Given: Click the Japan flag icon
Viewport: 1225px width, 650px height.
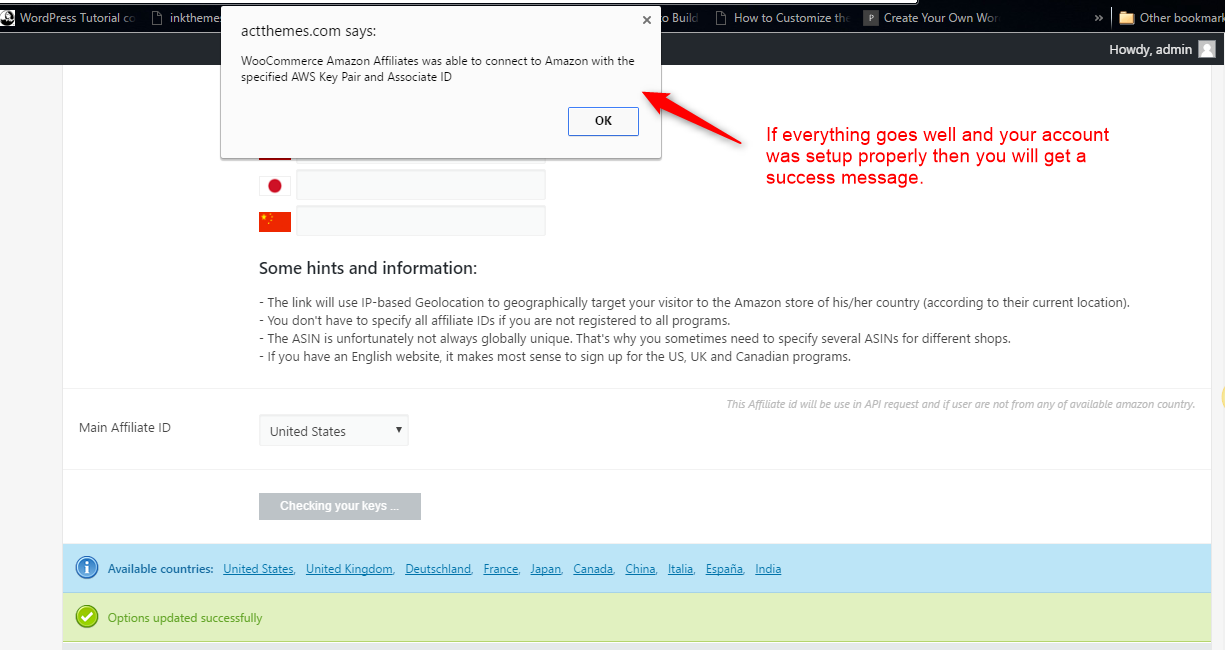Looking at the screenshot, I should tap(275, 185).
